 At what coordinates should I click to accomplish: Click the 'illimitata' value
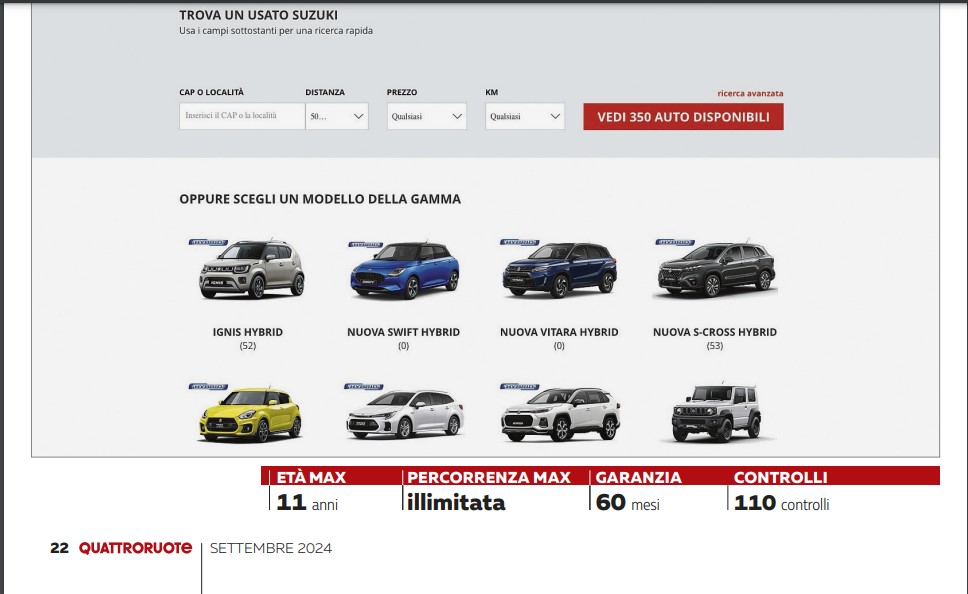(456, 503)
